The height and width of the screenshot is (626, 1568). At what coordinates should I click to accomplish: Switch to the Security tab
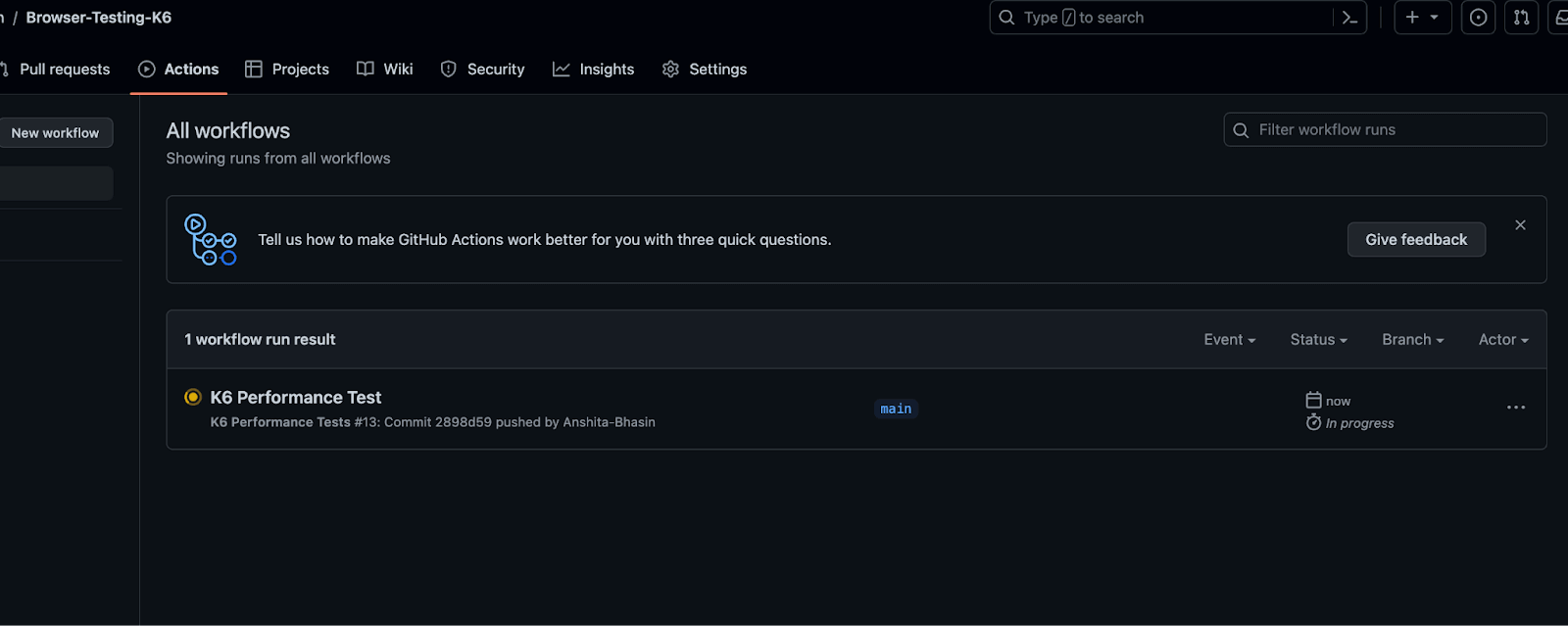coord(494,69)
